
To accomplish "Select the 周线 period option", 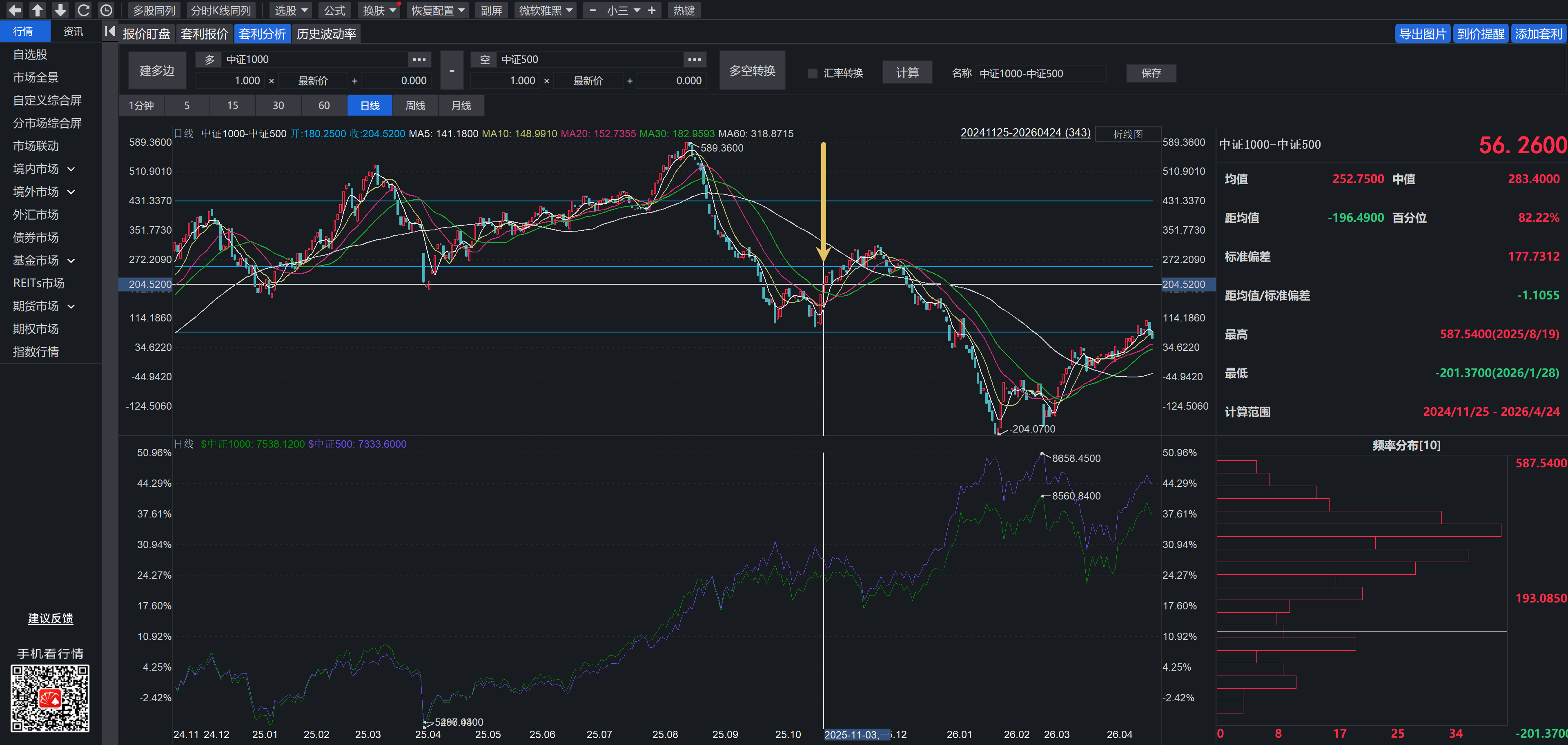I will coord(415,105).
